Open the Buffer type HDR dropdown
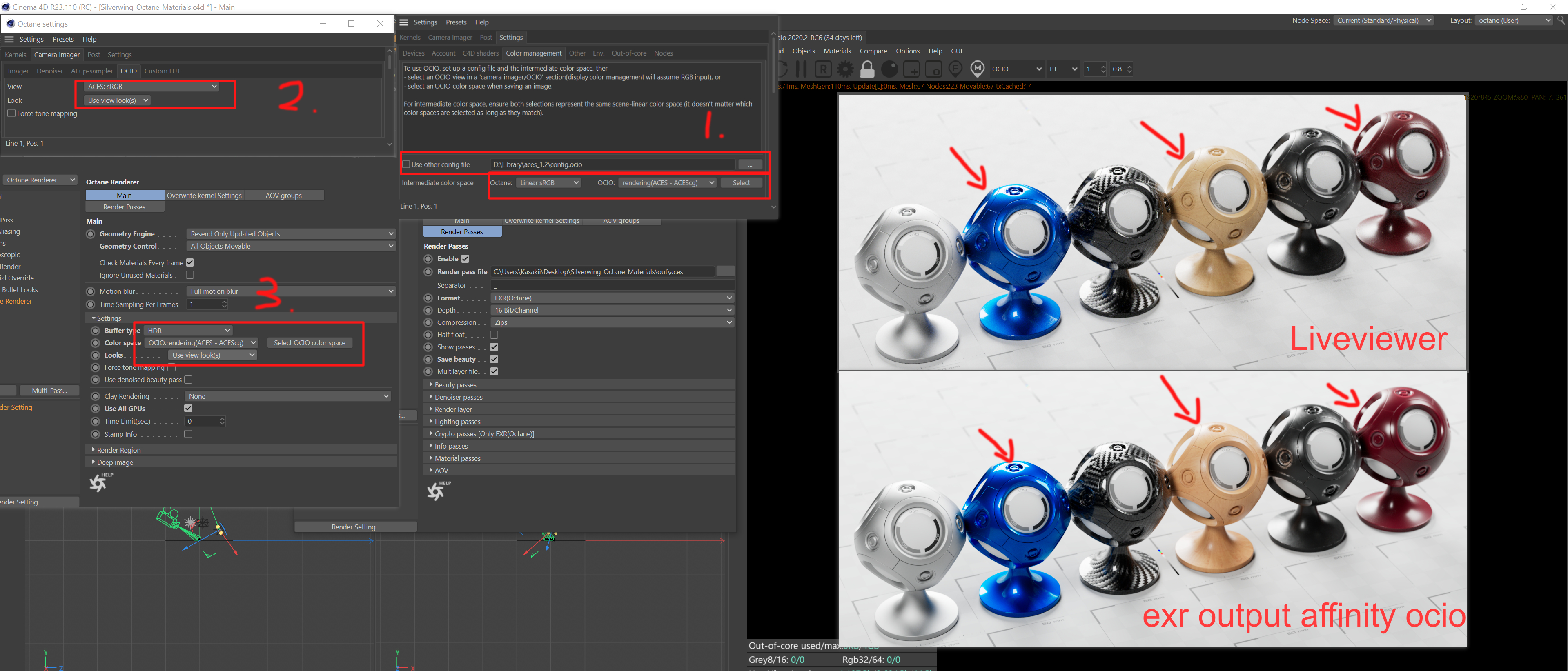 coord(189,330)
